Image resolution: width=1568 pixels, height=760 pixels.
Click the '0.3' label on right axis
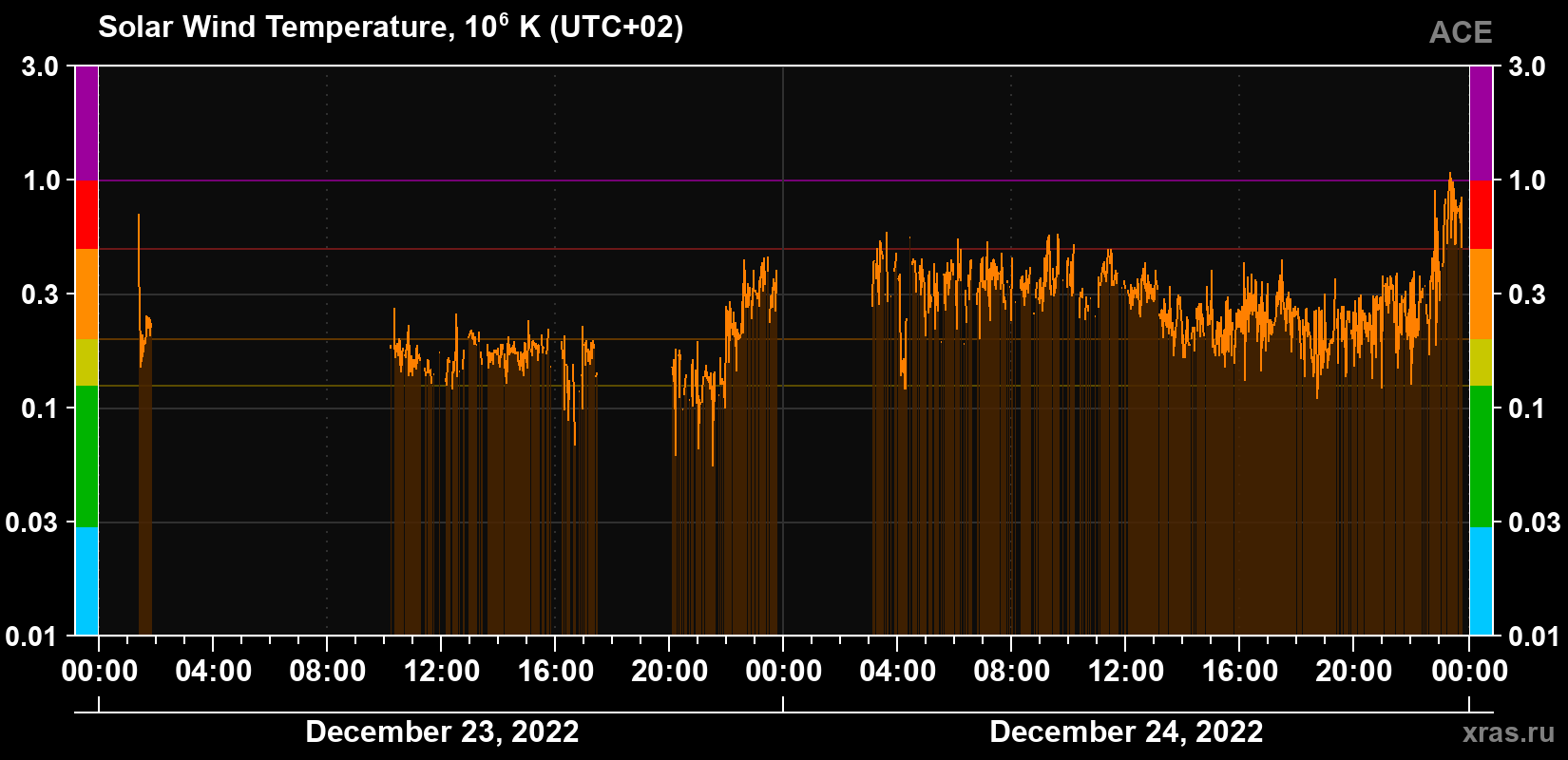pos(1527,294)
